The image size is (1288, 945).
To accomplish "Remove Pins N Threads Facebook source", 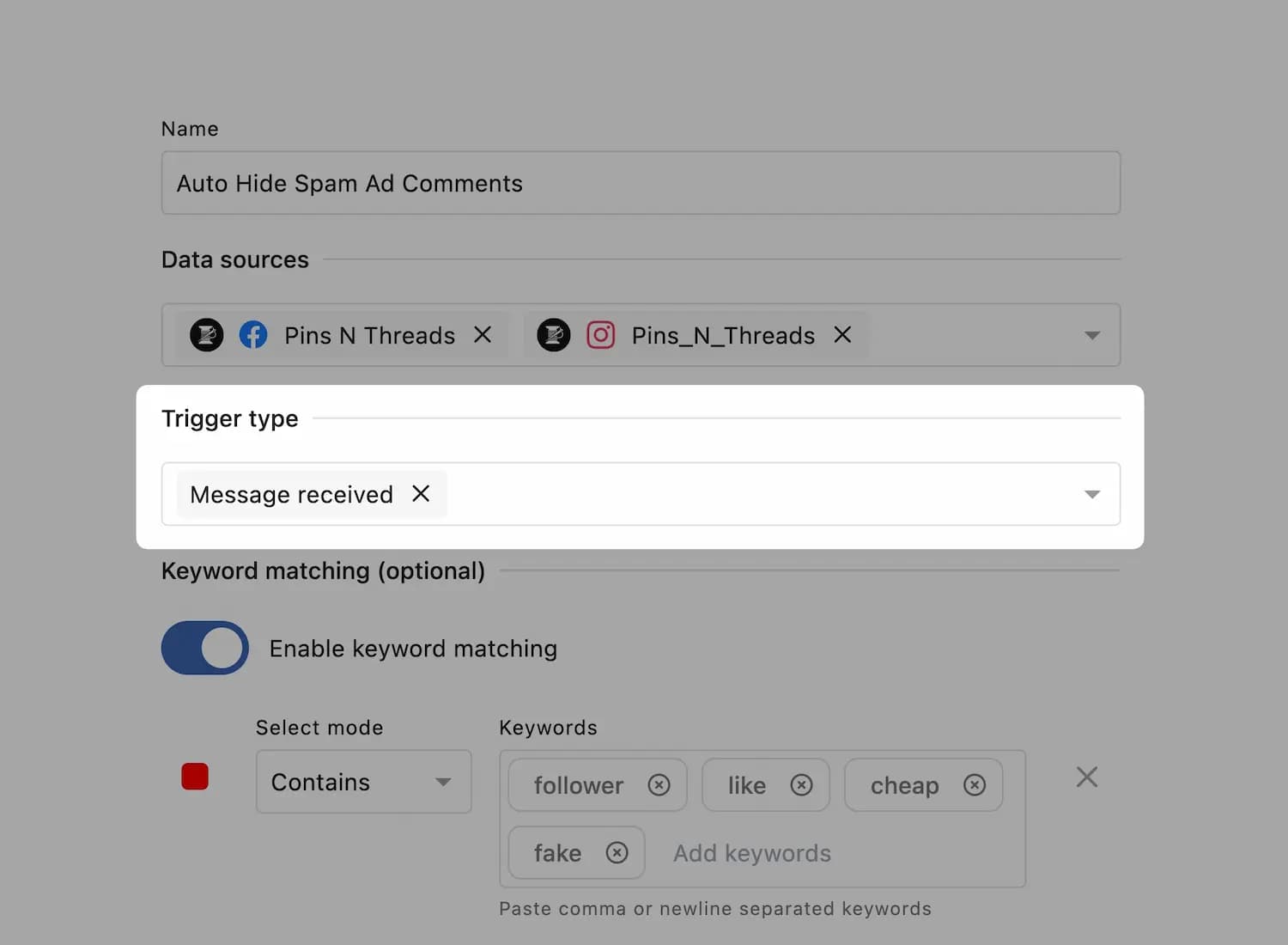I will coord(483,335).
